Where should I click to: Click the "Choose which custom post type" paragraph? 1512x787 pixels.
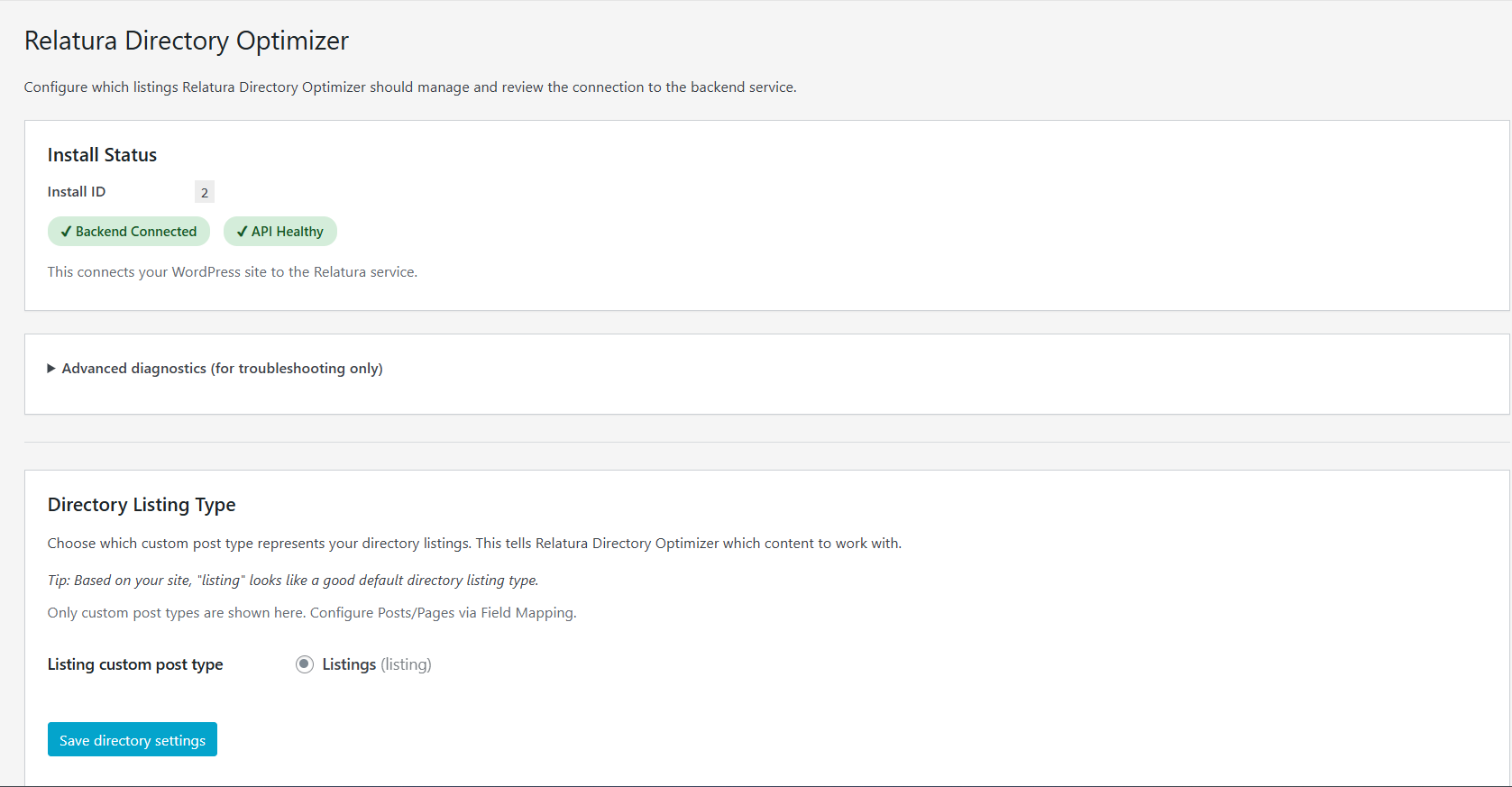[474, 544]
